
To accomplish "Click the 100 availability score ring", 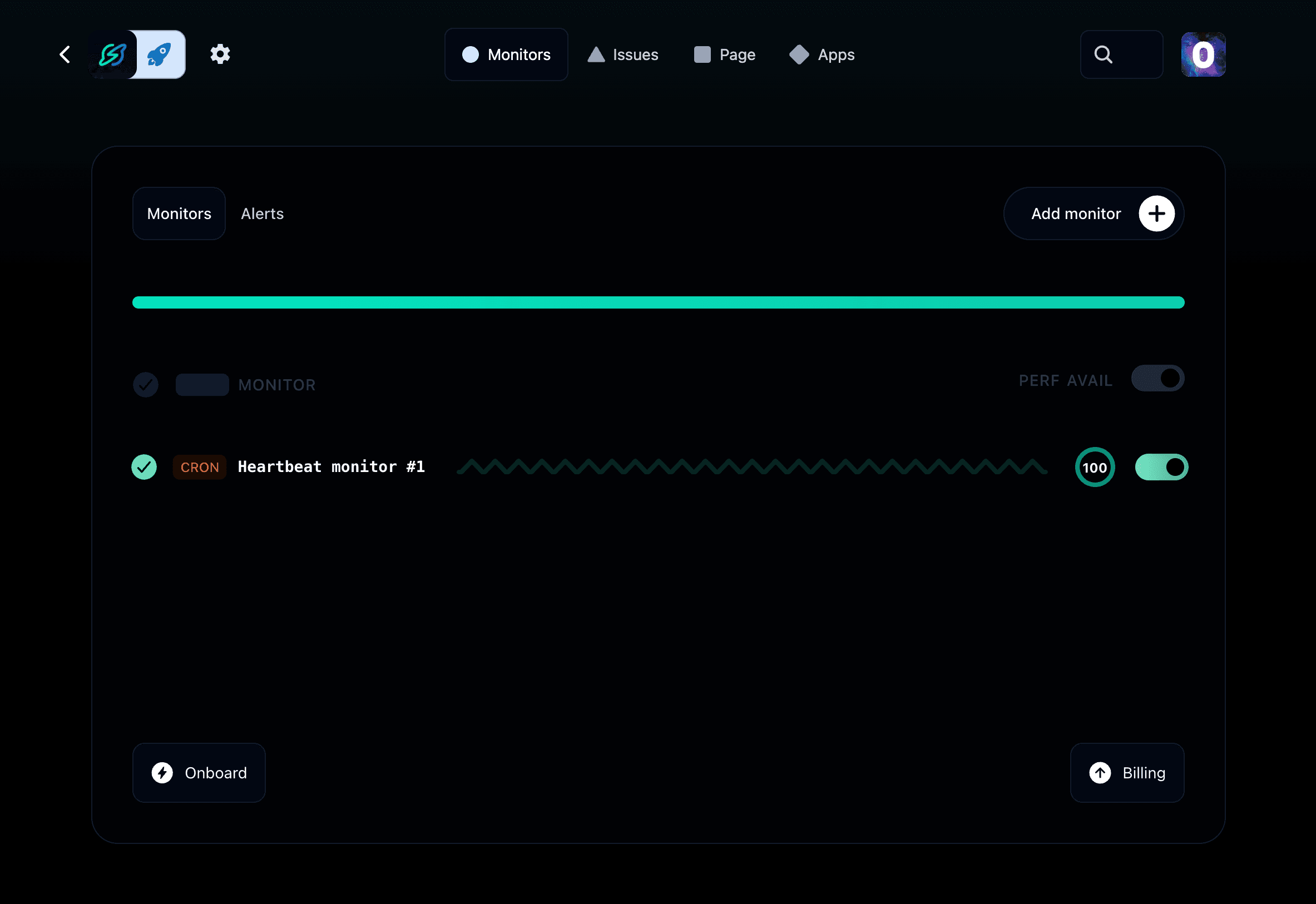I will [x=1095, y=468].
